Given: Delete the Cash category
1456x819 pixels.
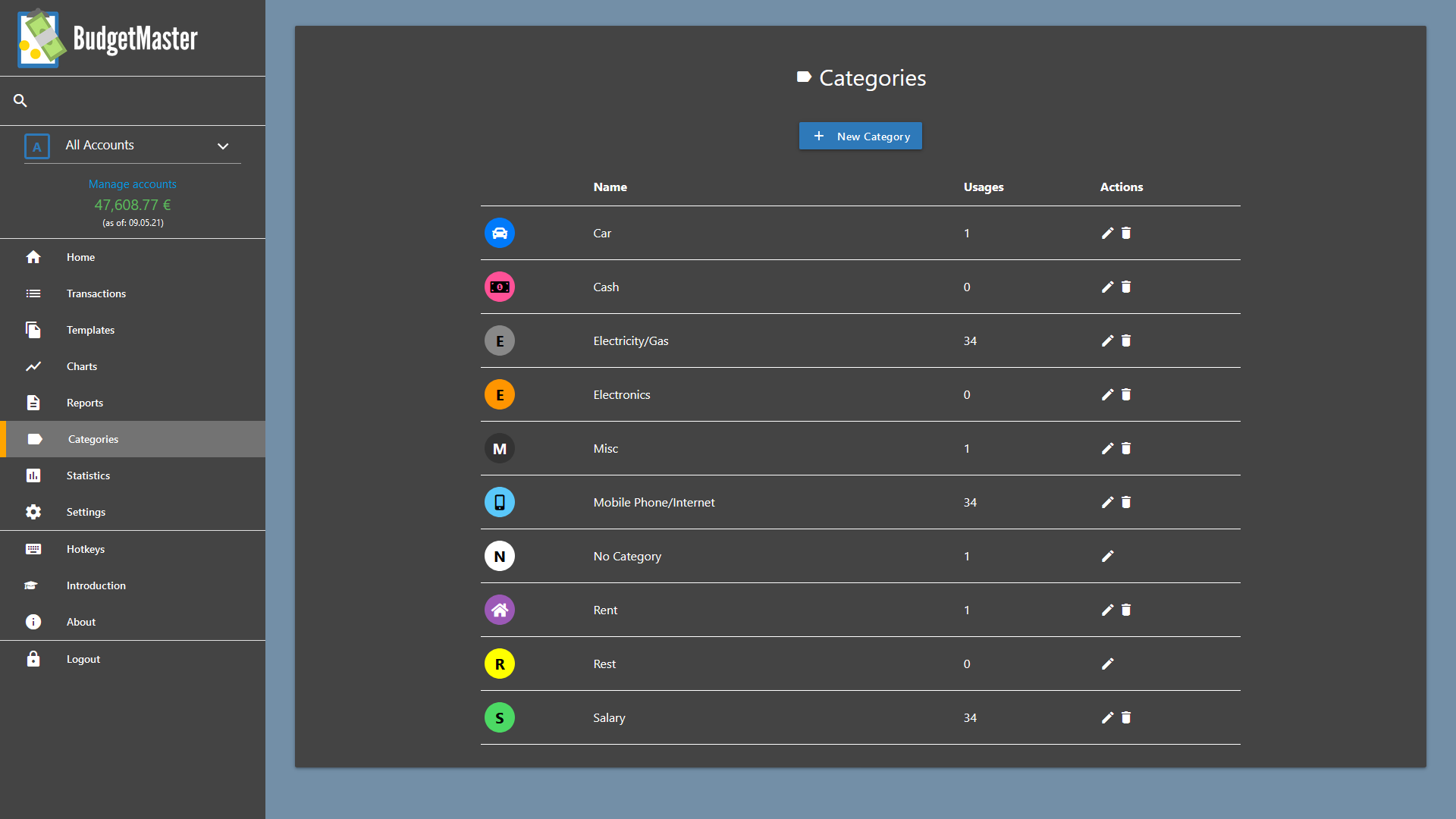Looking at the screenshot, I should [1126, 287].
